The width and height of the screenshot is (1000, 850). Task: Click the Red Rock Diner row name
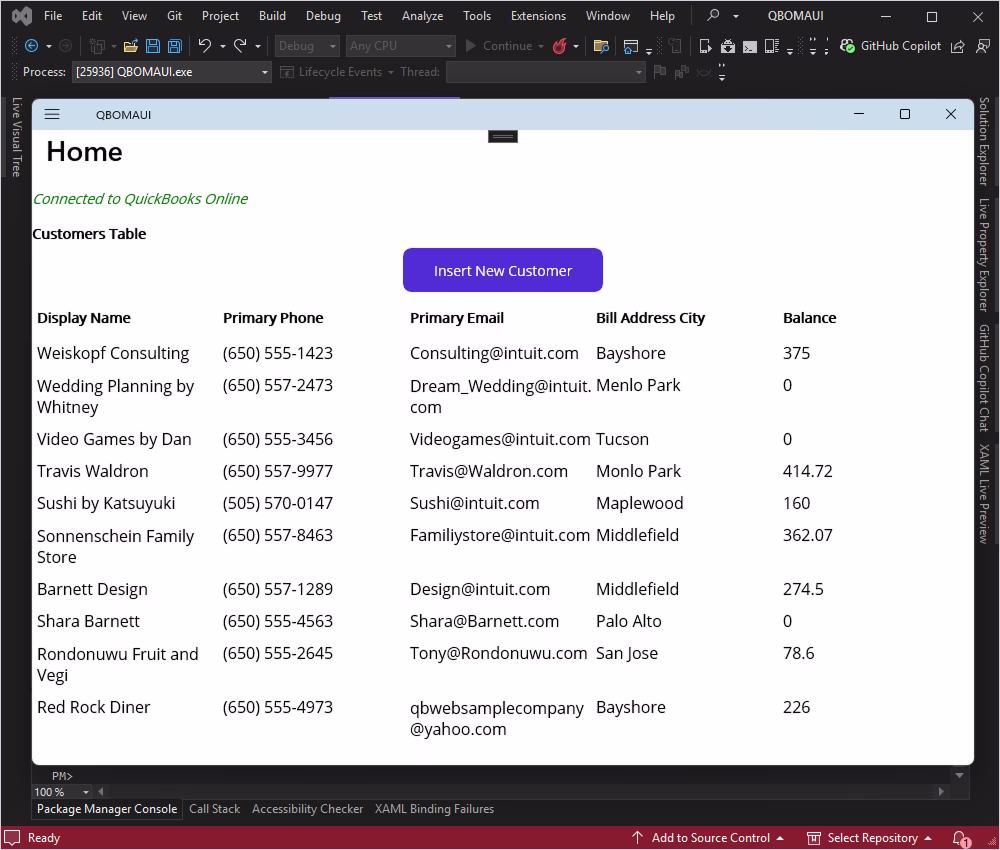pyautogui.click(x=94, y=707)
